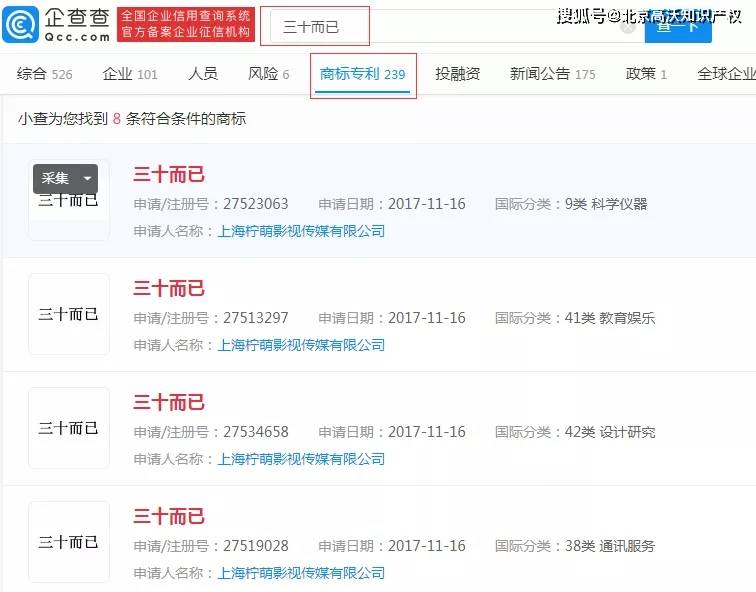
Task: Open trademark title with number 27519028
Action: pos(169,516)
